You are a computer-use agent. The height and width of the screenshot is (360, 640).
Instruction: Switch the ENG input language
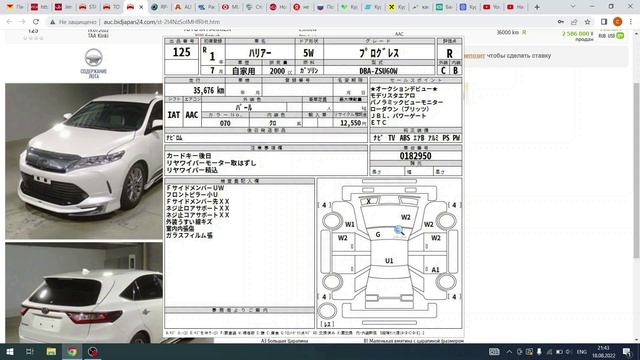click(582, 351)
